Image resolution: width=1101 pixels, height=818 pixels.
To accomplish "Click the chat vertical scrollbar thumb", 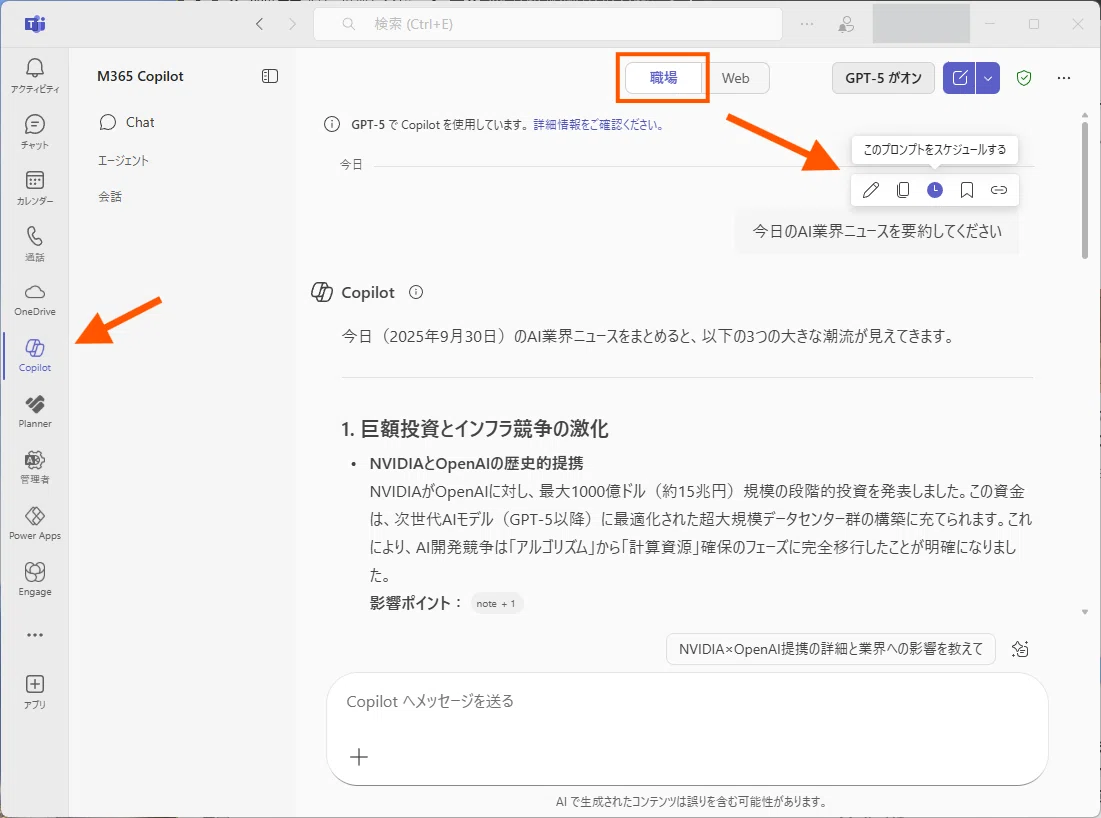I will [1085, 190].
